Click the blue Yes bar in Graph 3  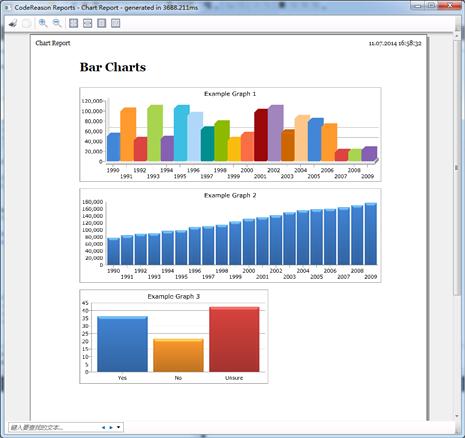[x=122, y=344]
